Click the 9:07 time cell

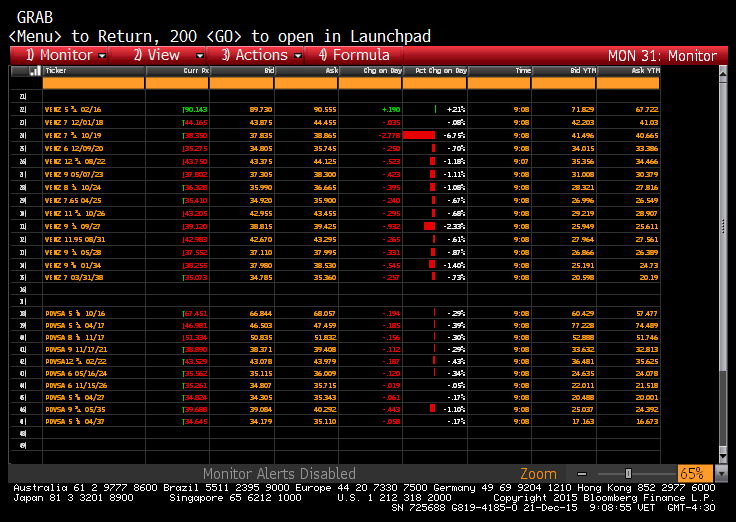point(521,161)
